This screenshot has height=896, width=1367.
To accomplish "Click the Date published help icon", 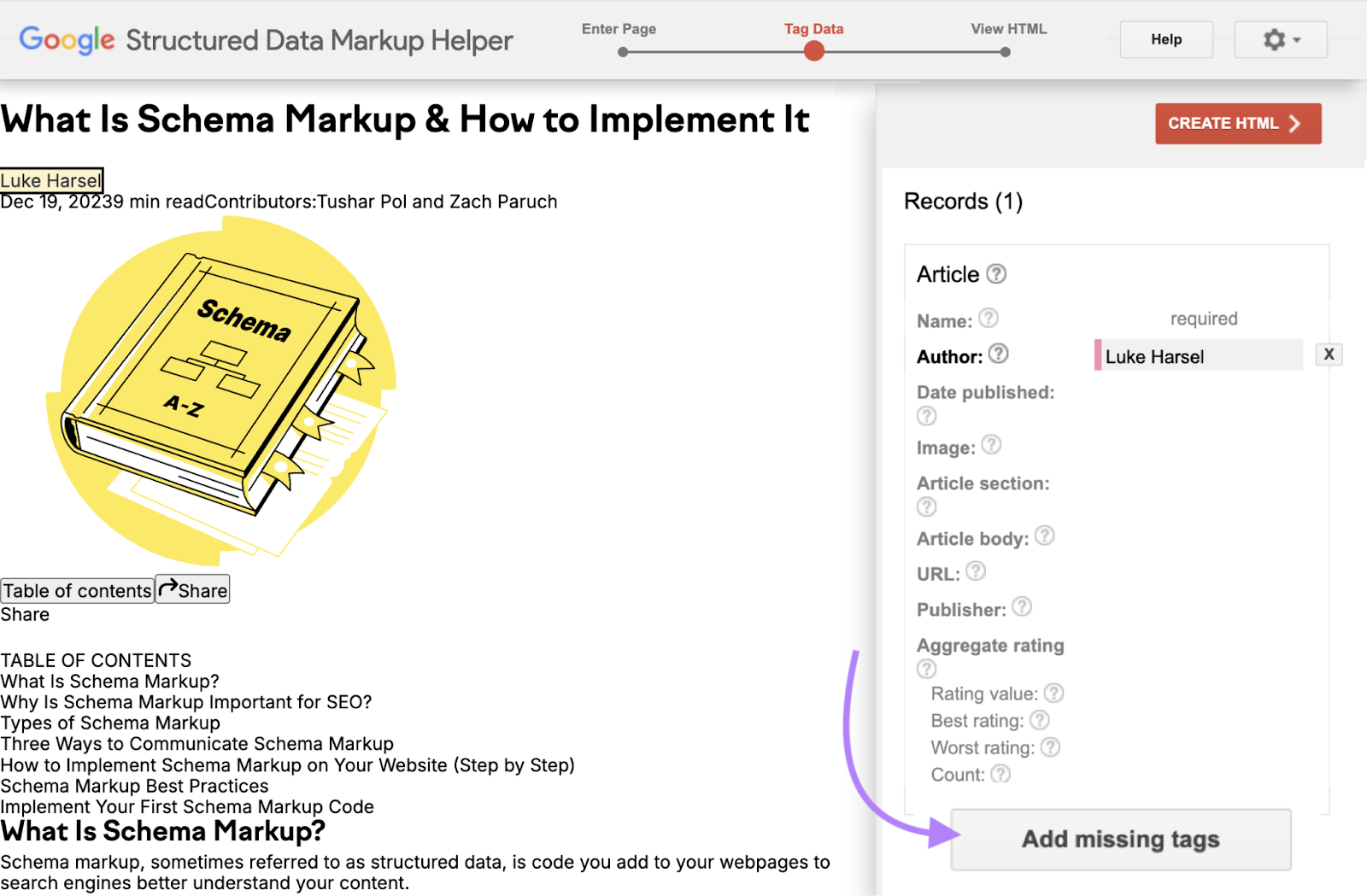I will (927, 416).
